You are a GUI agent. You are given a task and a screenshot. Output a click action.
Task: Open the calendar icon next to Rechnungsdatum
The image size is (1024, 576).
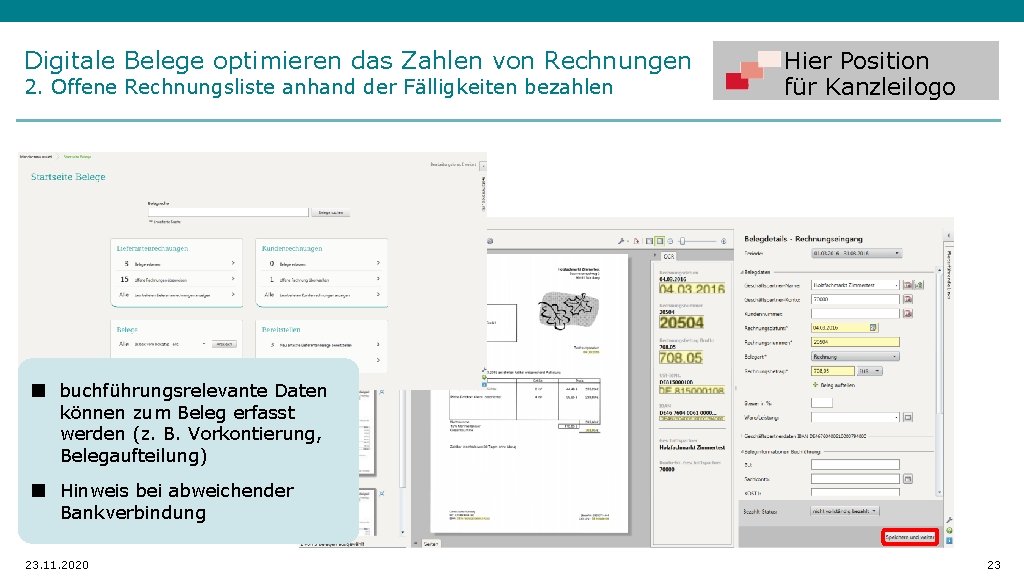(873, 325)
